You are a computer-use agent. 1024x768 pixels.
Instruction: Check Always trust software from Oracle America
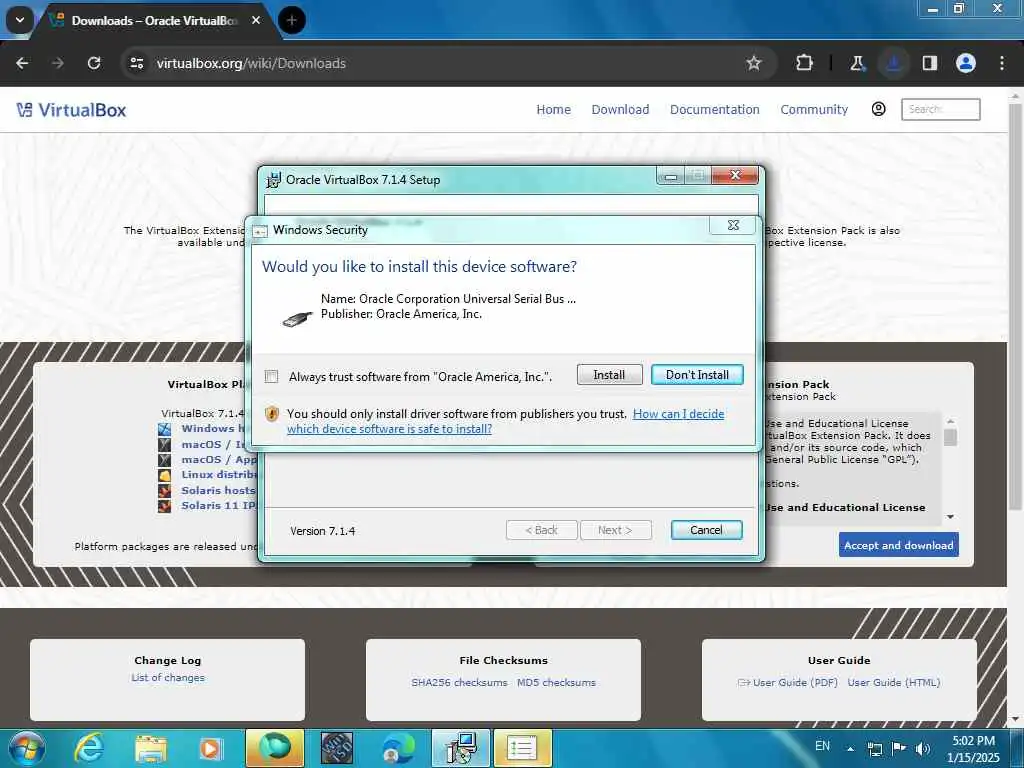click(x=272, y=376)
